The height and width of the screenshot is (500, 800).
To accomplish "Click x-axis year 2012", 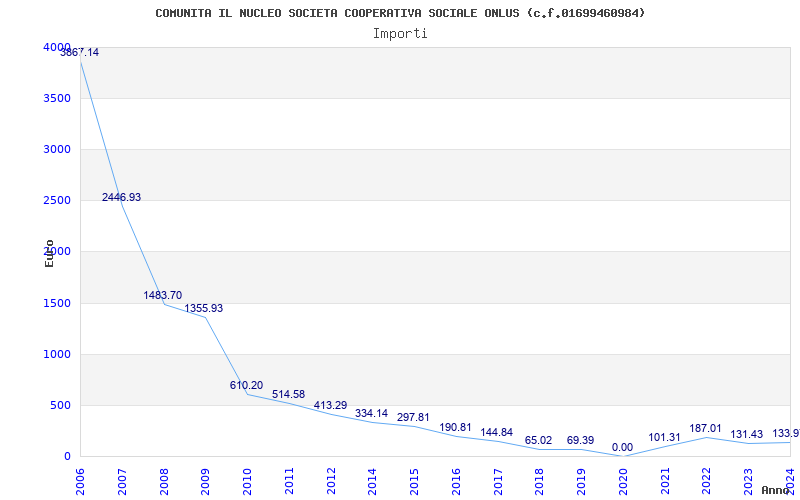I will 331,482.
